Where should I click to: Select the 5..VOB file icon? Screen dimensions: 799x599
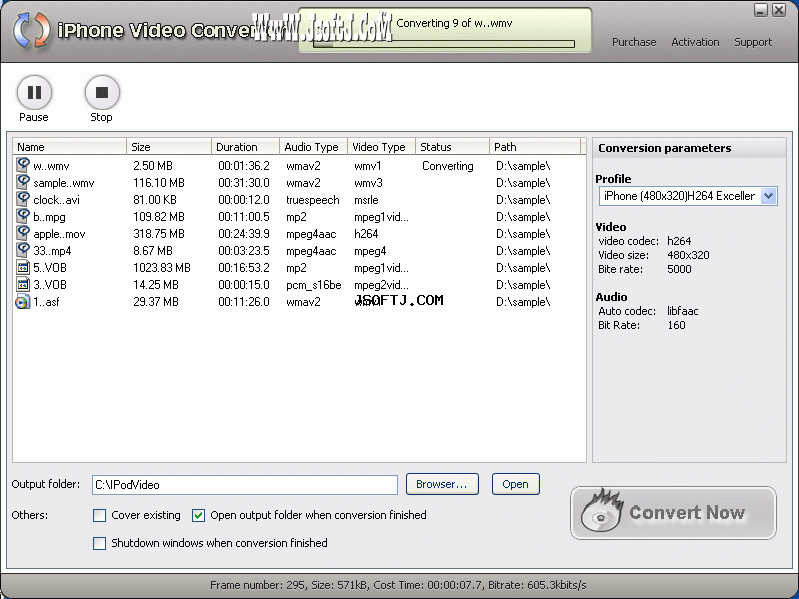[x=22, y=267]
